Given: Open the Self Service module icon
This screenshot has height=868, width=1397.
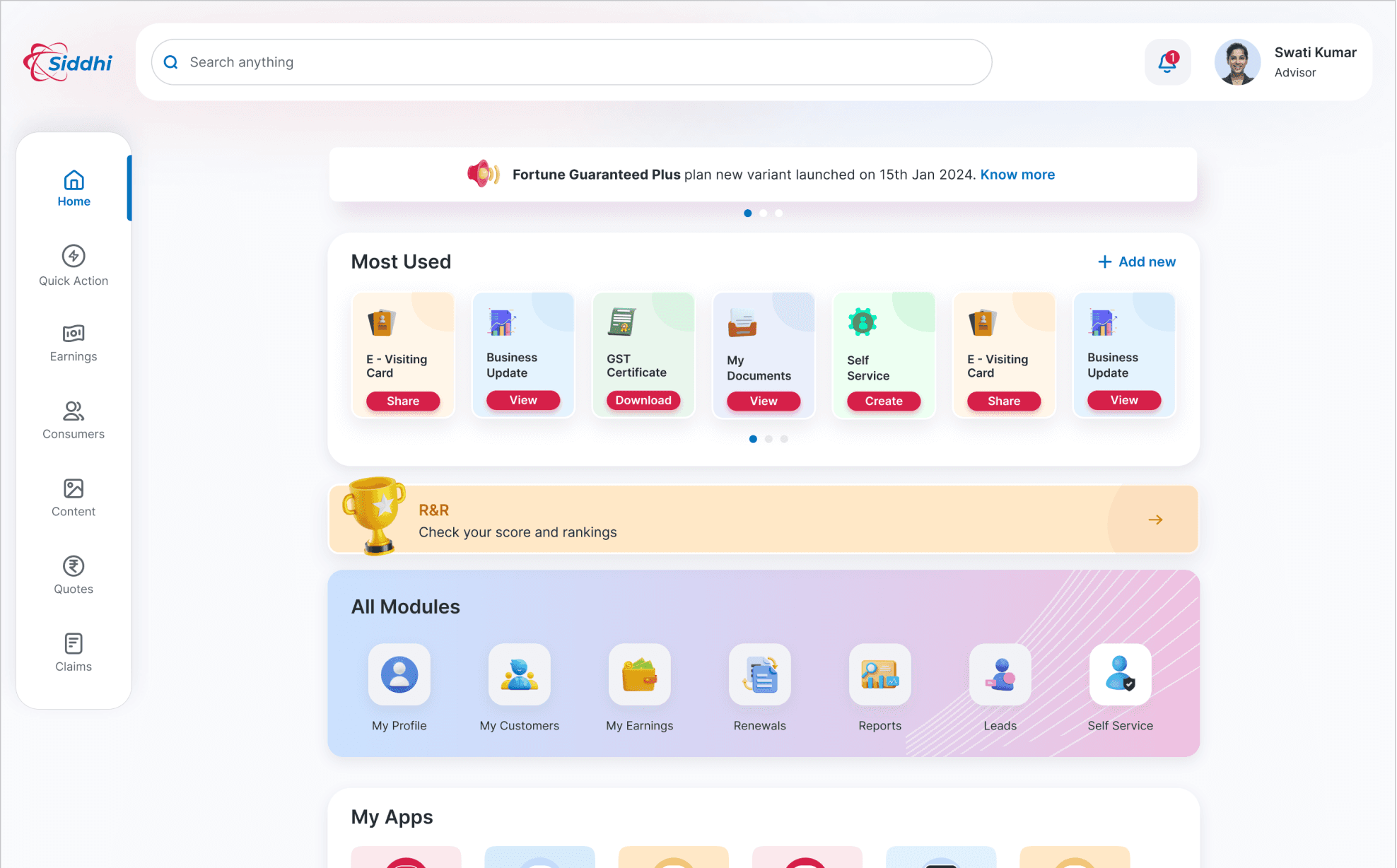Looking at the screenshot, I should coord(1120,674).
